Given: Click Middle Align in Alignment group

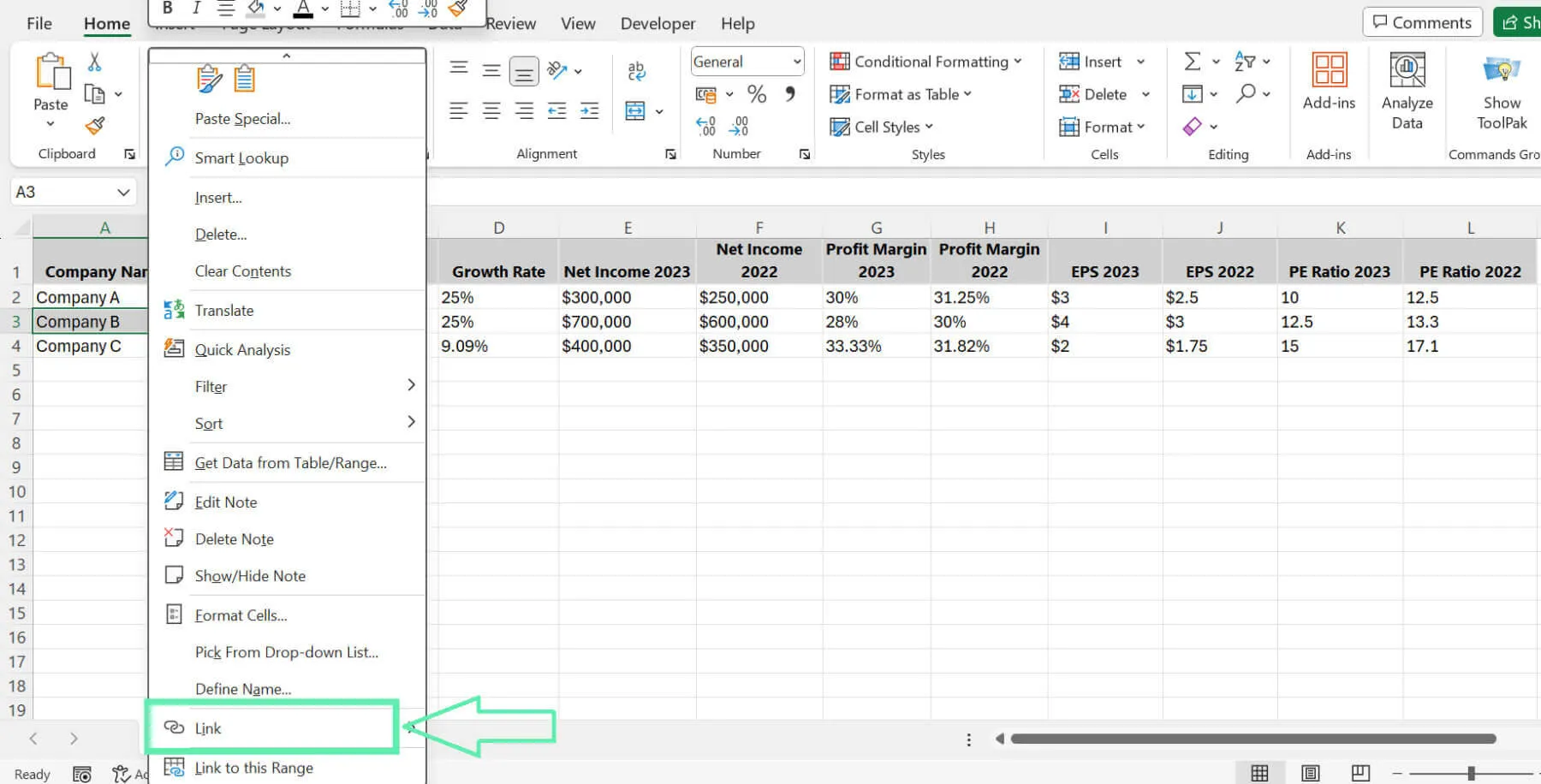Looking at the screenshot, I should 491,70.
